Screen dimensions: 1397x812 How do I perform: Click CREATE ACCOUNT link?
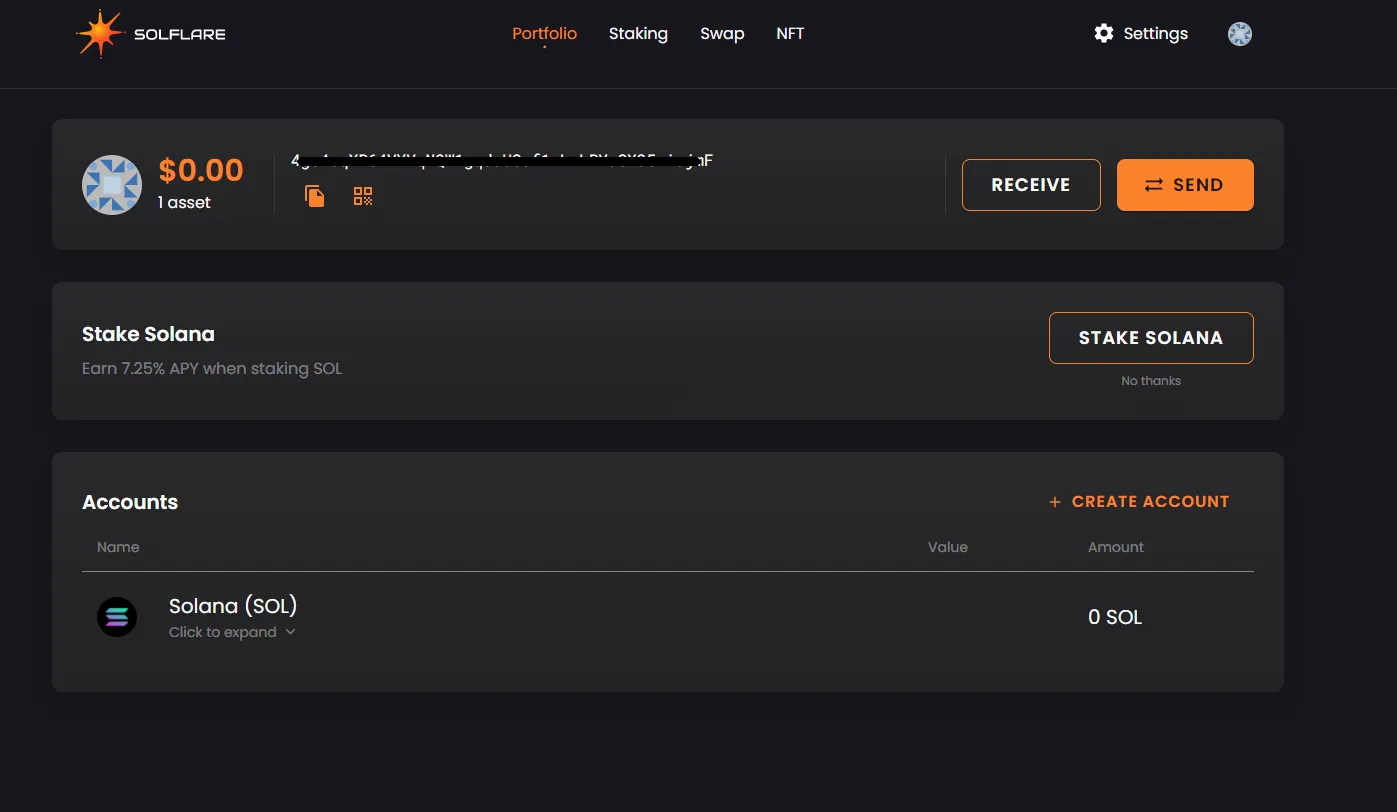[1139, 502]
